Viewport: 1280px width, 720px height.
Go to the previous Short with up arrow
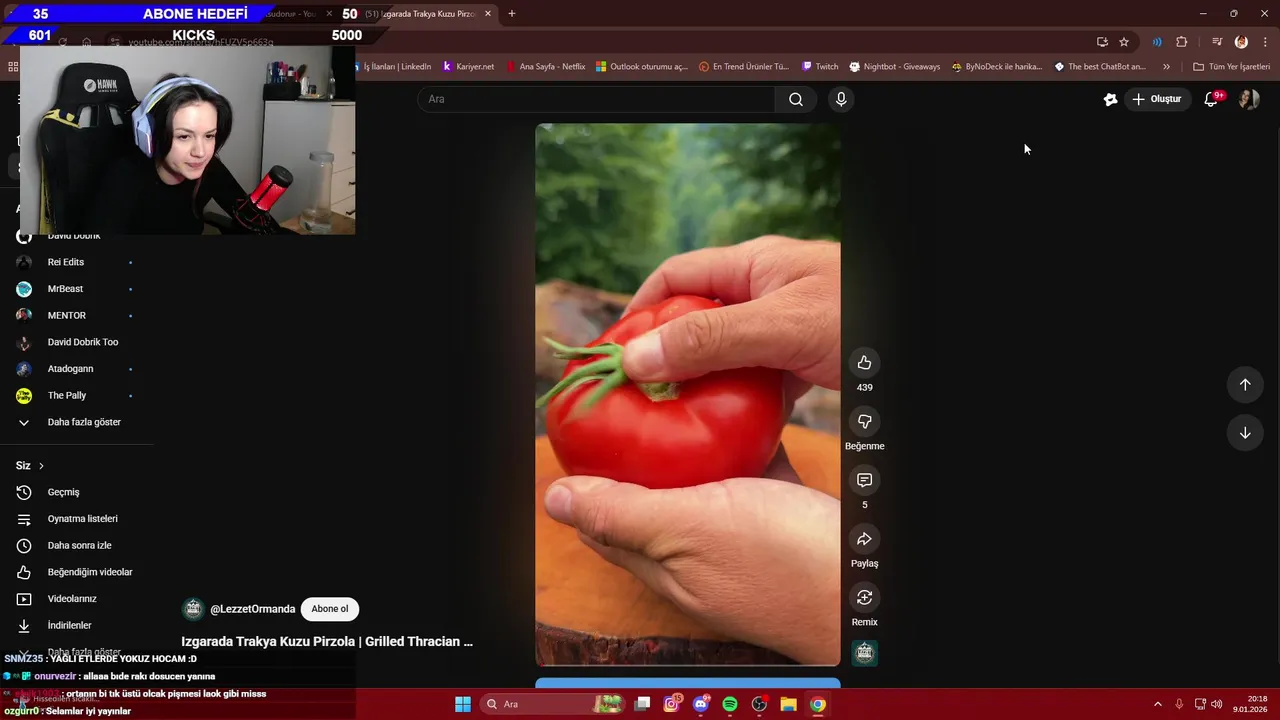[1245, 385]
